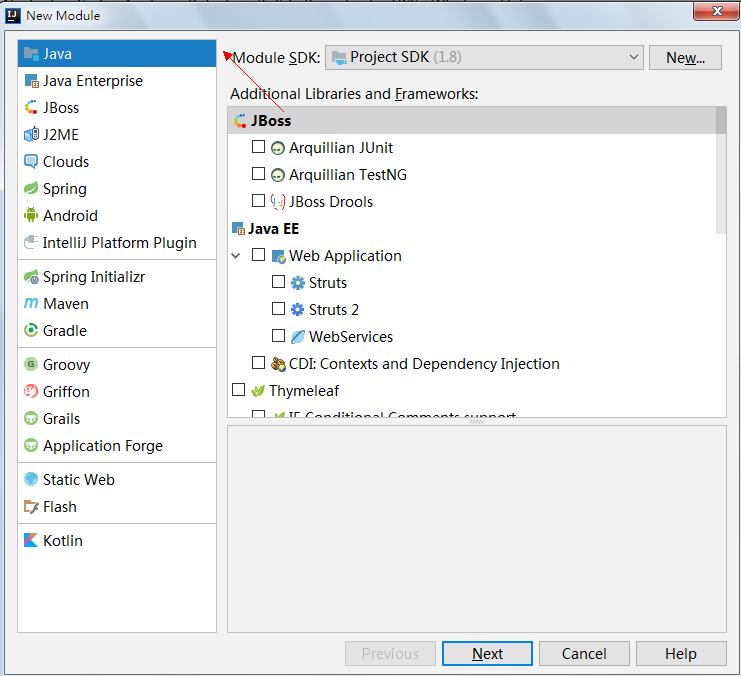741x676 pixels.
Task: Enable the WebServices checkbox
Action: (x=278, y=336)
